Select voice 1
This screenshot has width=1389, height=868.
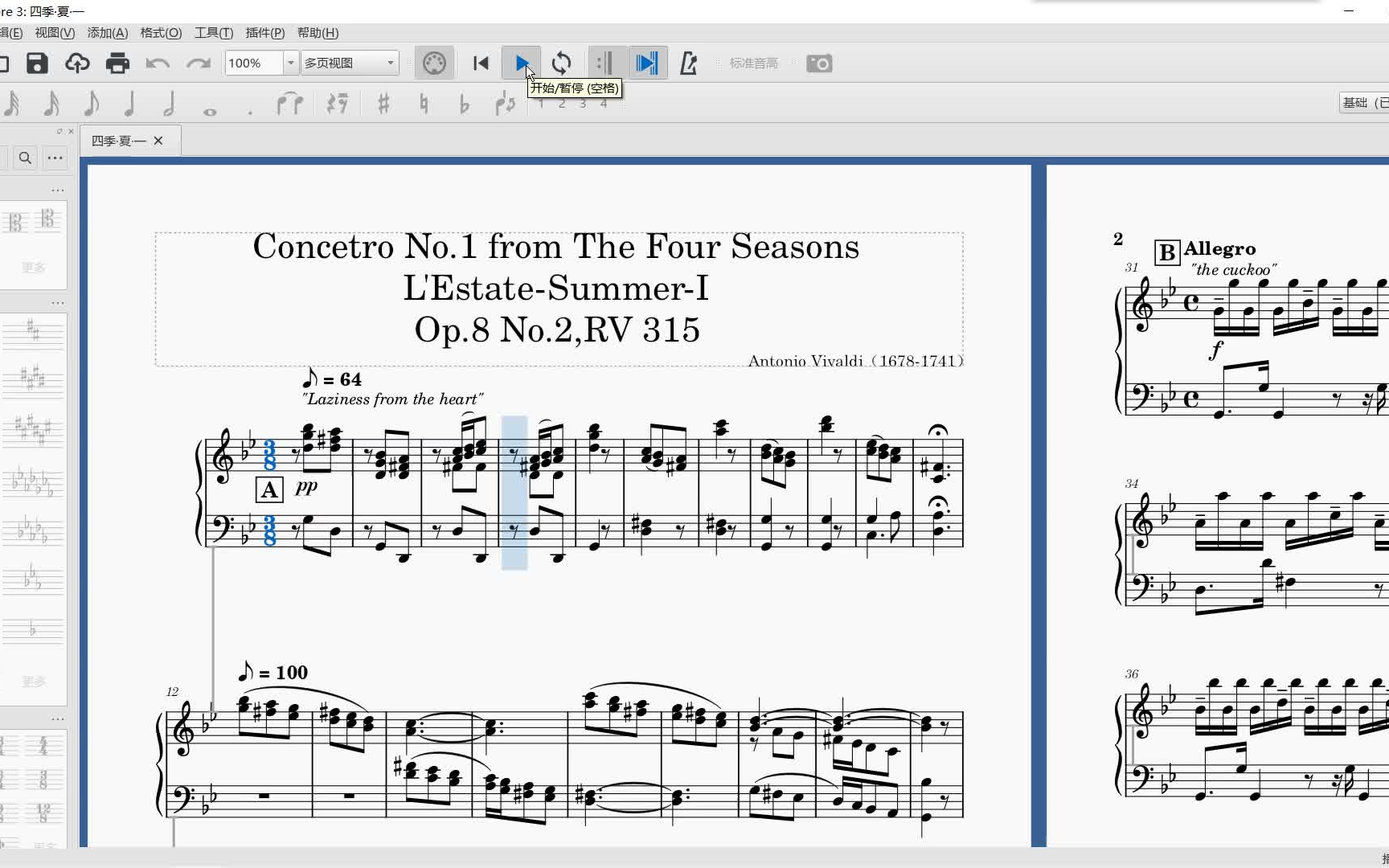[x=541, y=104]
